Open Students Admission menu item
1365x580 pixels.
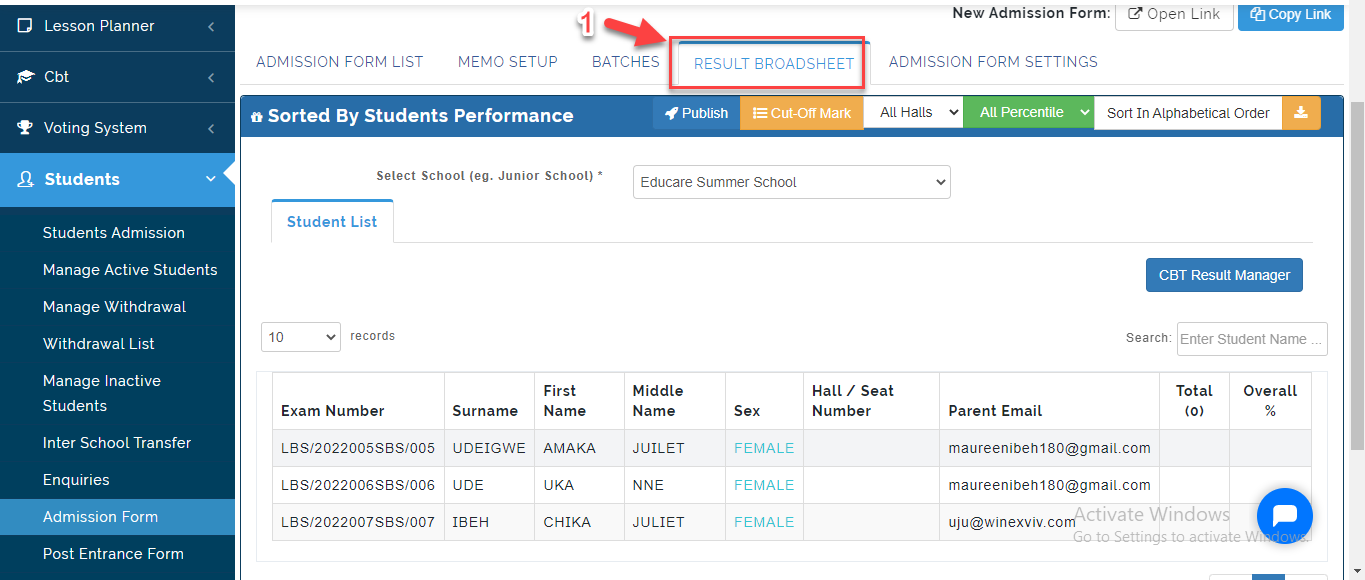[114, 233]
